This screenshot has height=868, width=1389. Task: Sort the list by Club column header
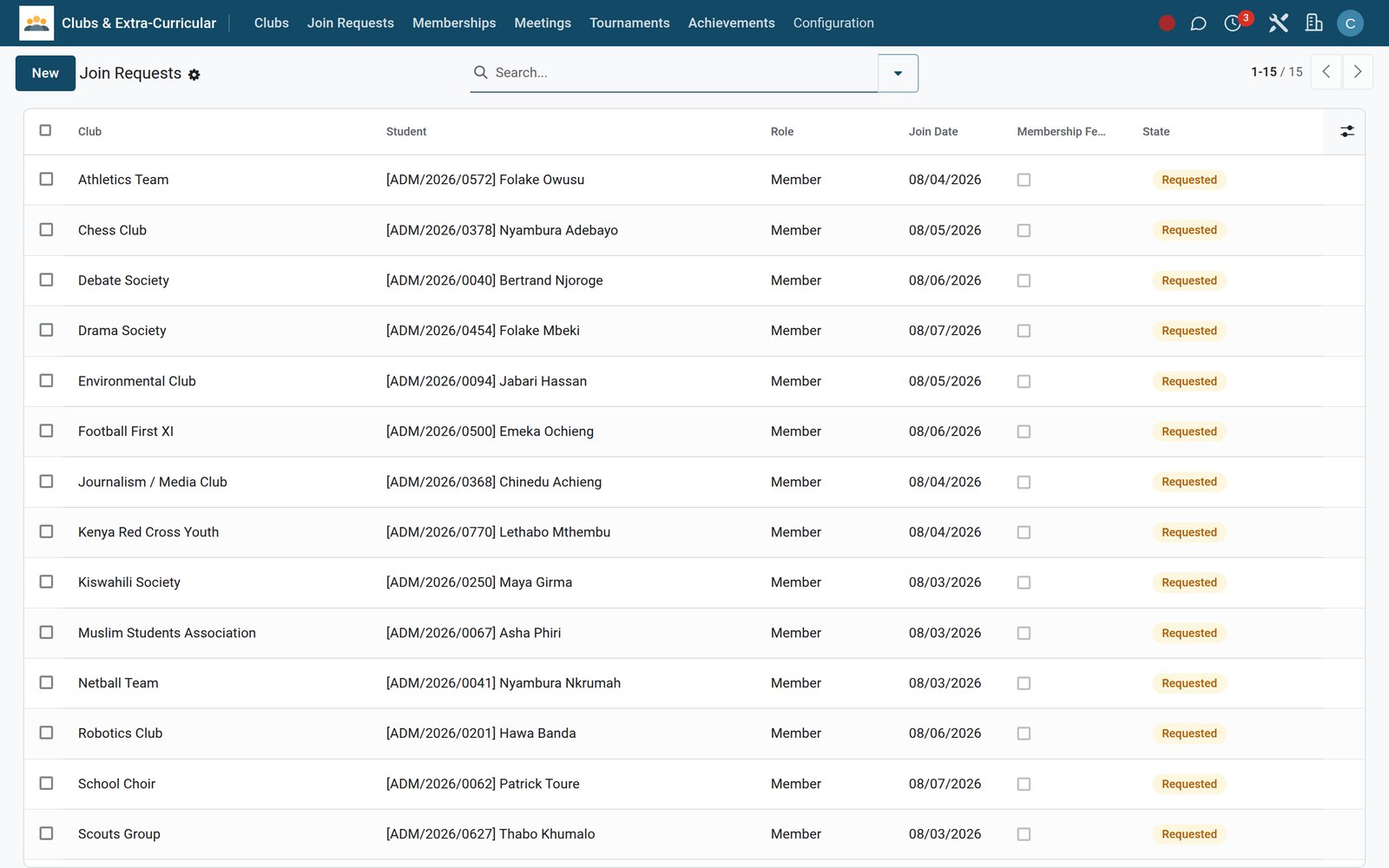coord(89,132)
